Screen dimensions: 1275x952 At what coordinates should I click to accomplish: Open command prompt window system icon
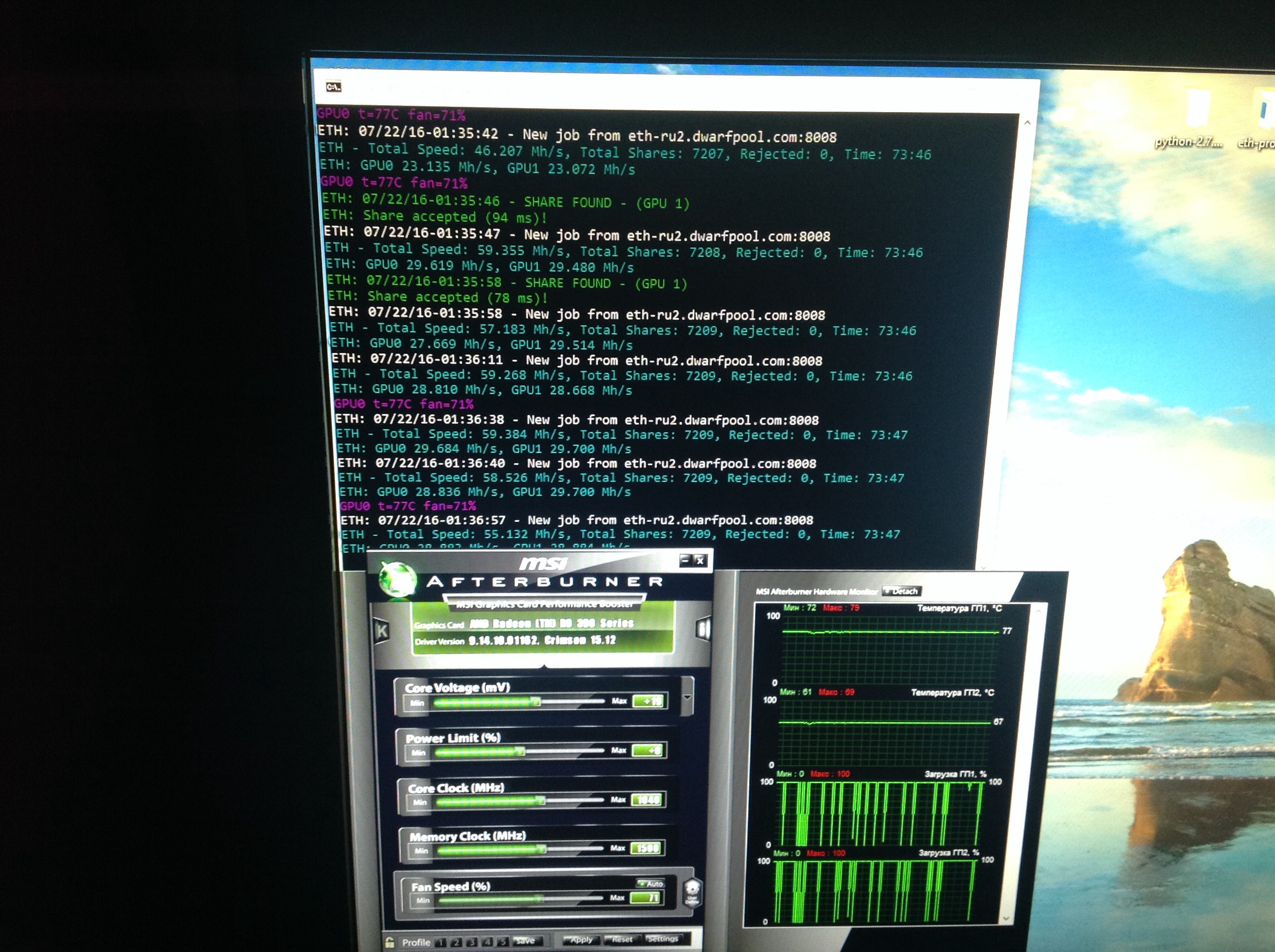(333, 87)
